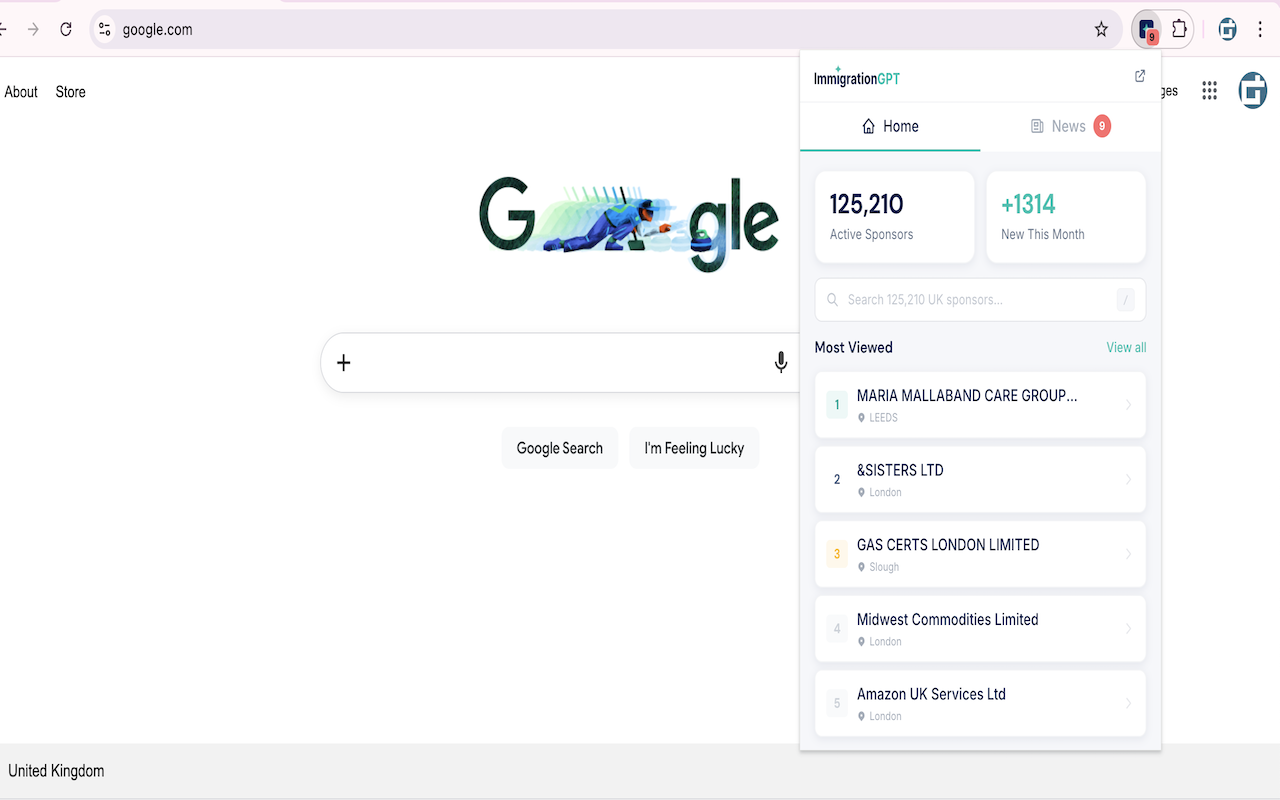Open the site information icon in address bar
The image size is (1280, 800).
105,29
